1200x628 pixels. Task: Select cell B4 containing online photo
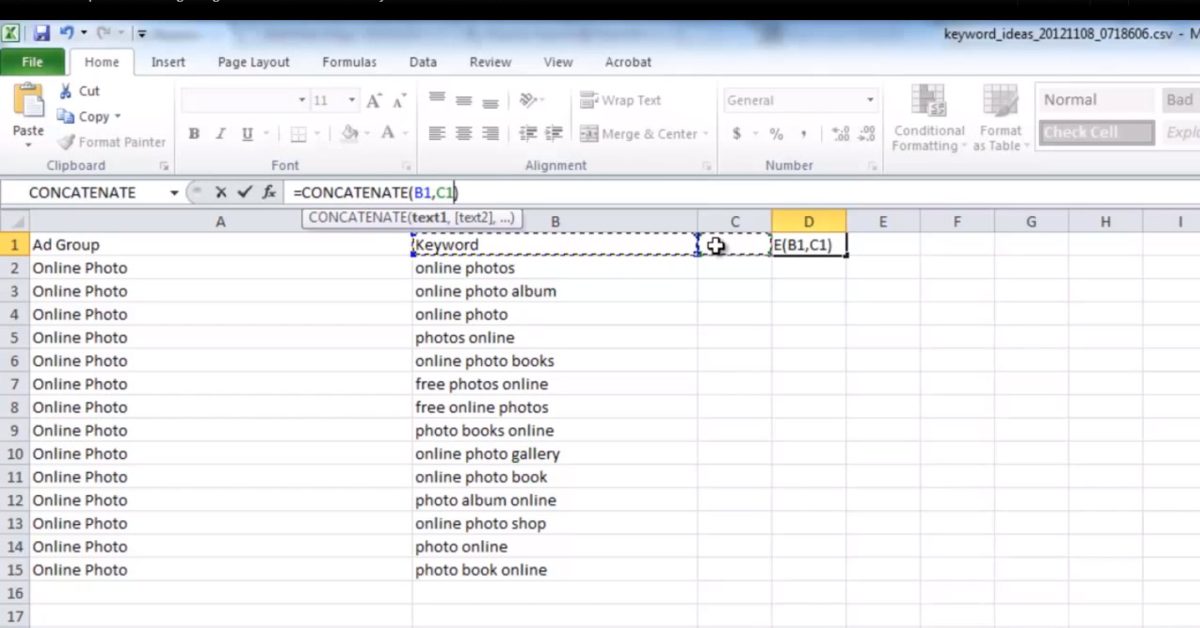[x=554, y=315]
